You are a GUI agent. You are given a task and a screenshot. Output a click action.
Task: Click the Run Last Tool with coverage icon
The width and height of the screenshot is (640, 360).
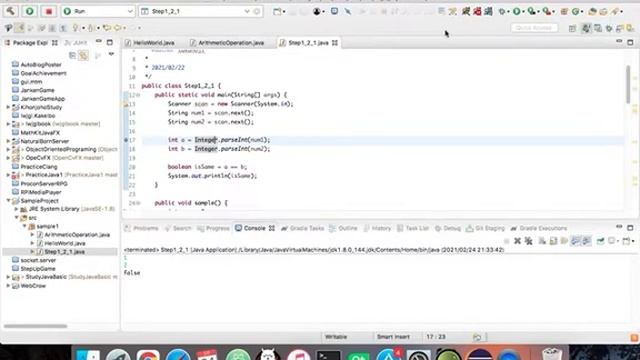coord(531,11)
